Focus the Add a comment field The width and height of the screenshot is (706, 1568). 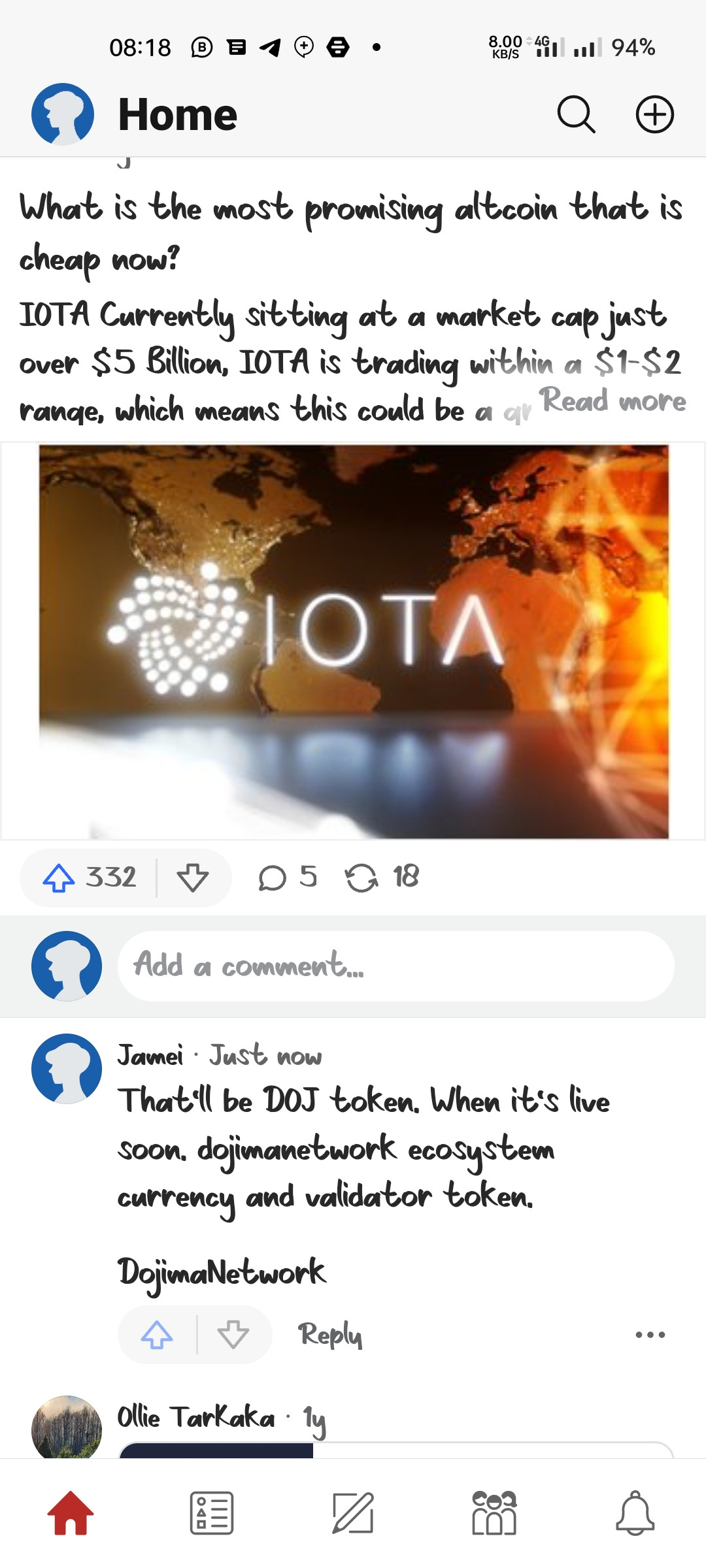(x=395, y=966)
